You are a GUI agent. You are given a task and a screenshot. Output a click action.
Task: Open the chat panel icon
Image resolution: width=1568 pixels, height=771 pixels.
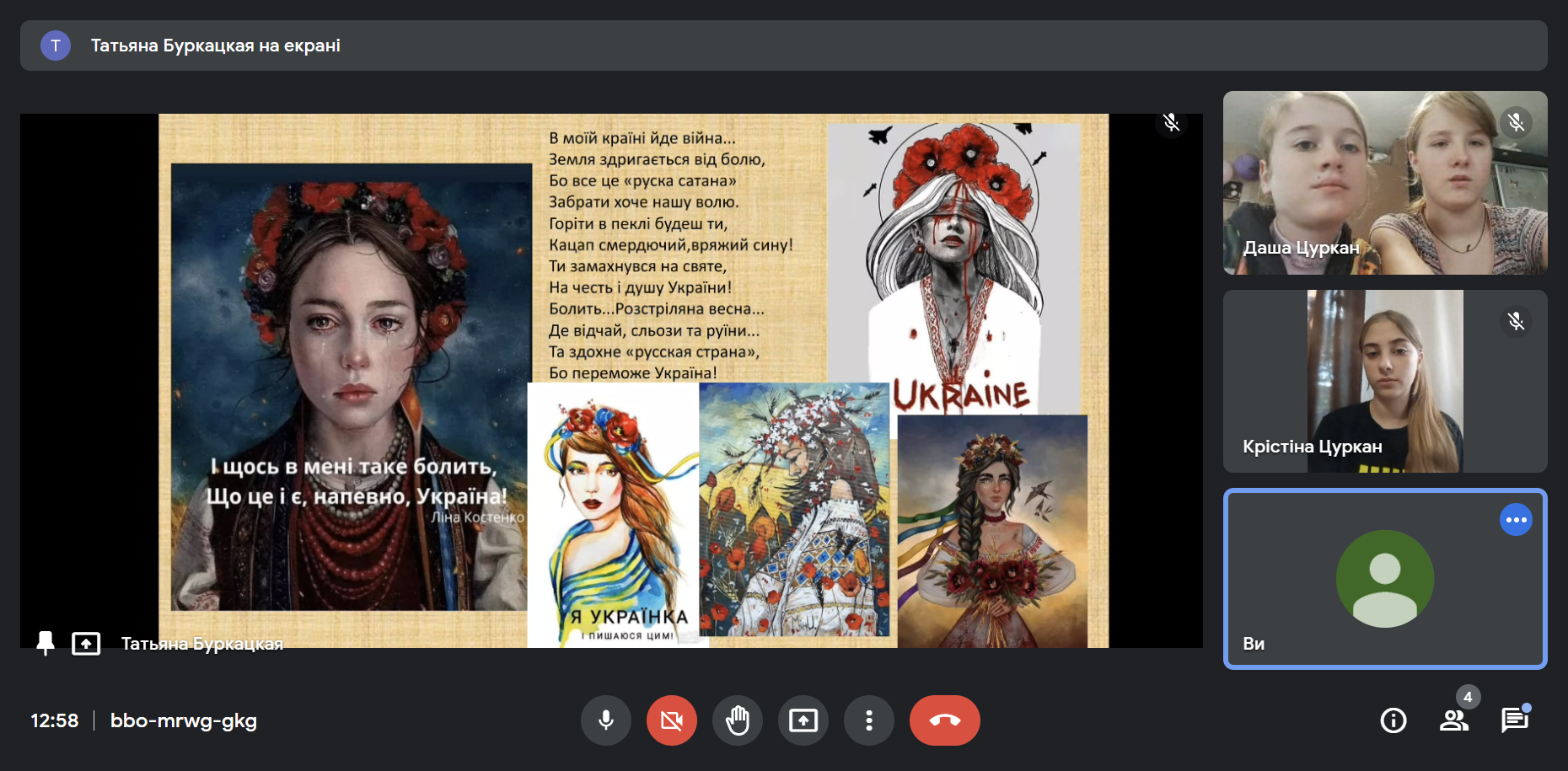(1514, 720)
